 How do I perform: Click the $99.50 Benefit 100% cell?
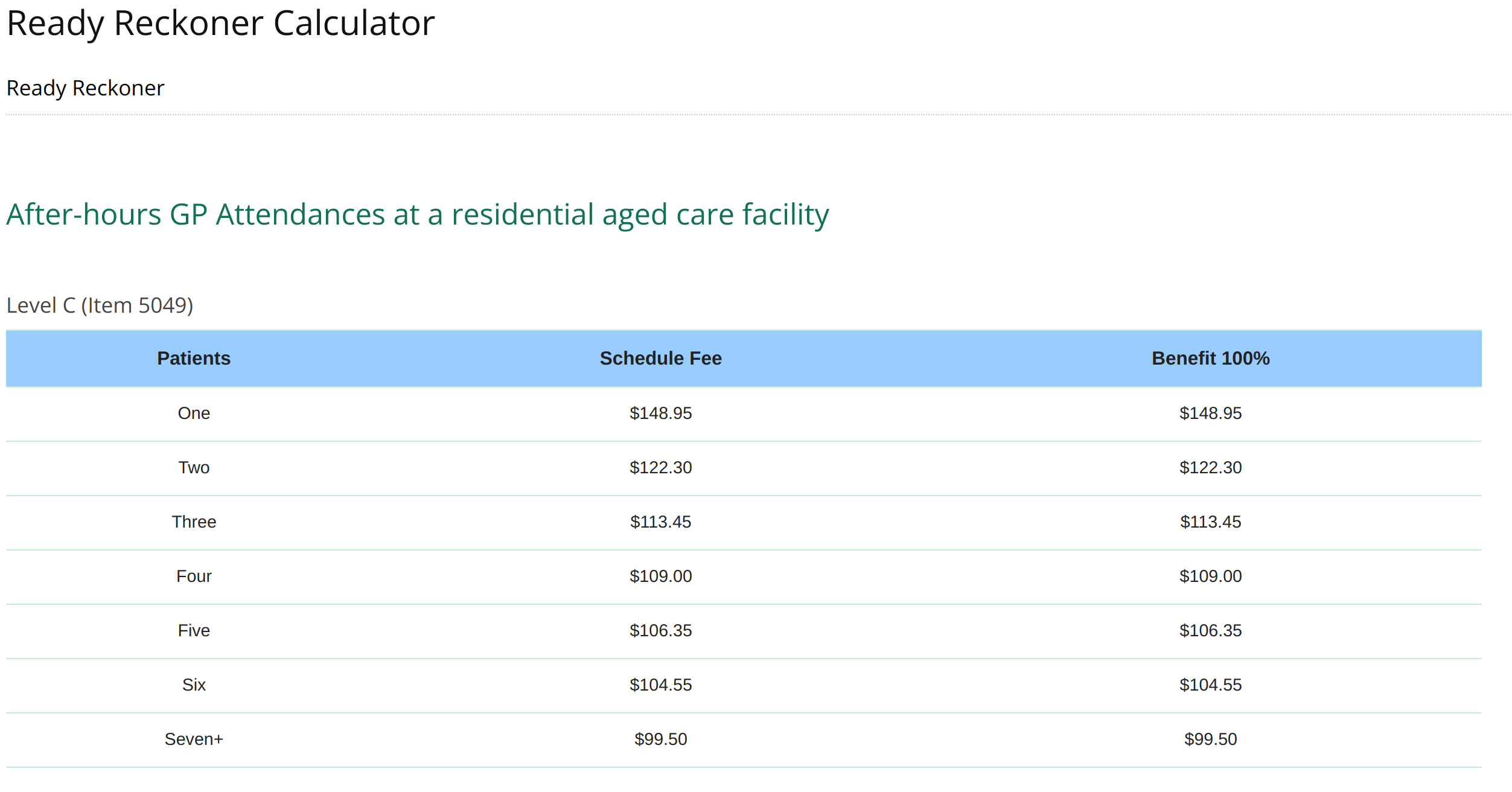pos(1210,739)
